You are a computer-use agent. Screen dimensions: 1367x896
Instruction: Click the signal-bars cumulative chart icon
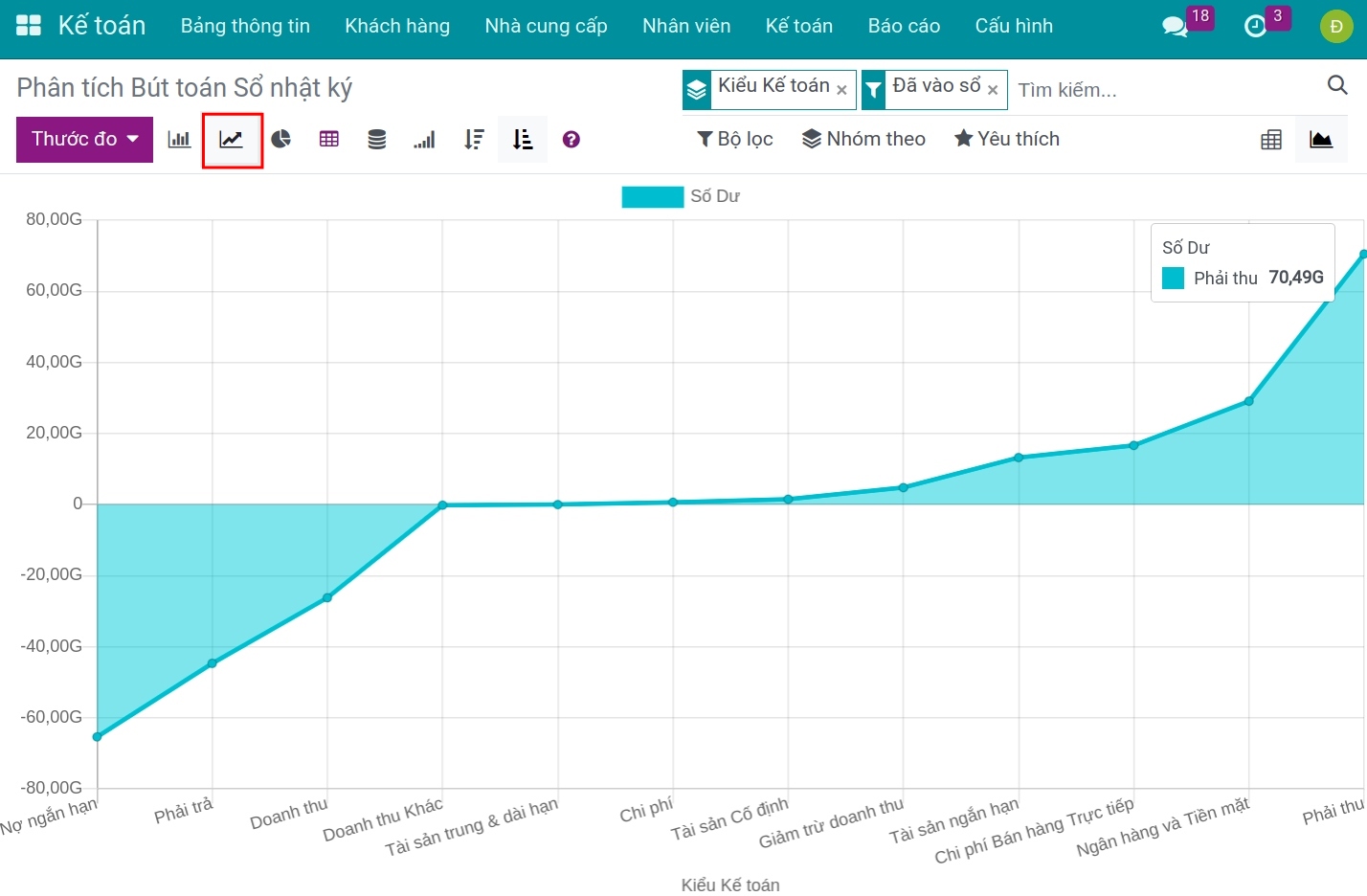(424, 140)
